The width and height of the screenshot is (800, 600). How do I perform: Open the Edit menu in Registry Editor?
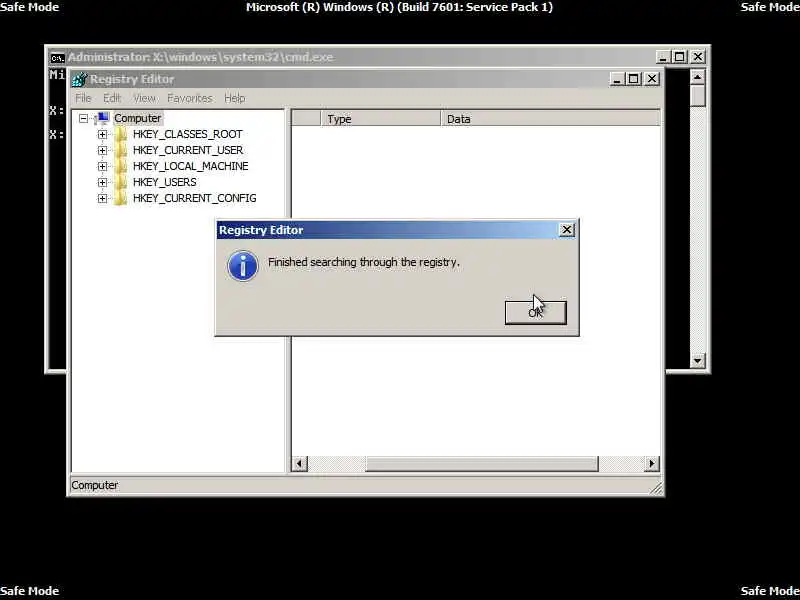(x=112, y=98)
